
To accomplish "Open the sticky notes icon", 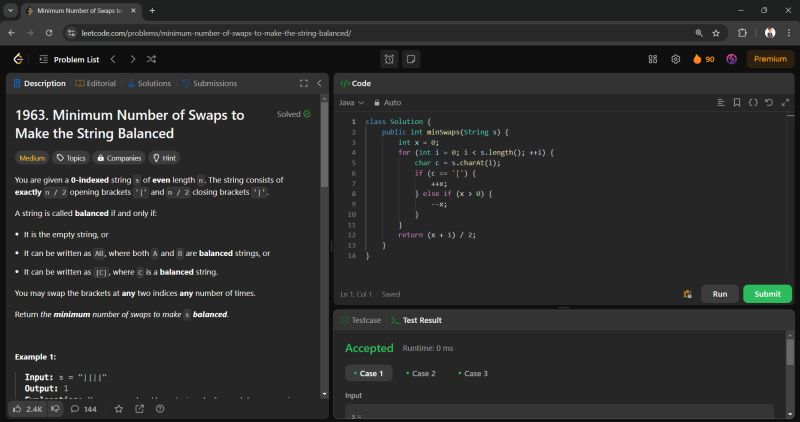I will (x=410, y=59).
